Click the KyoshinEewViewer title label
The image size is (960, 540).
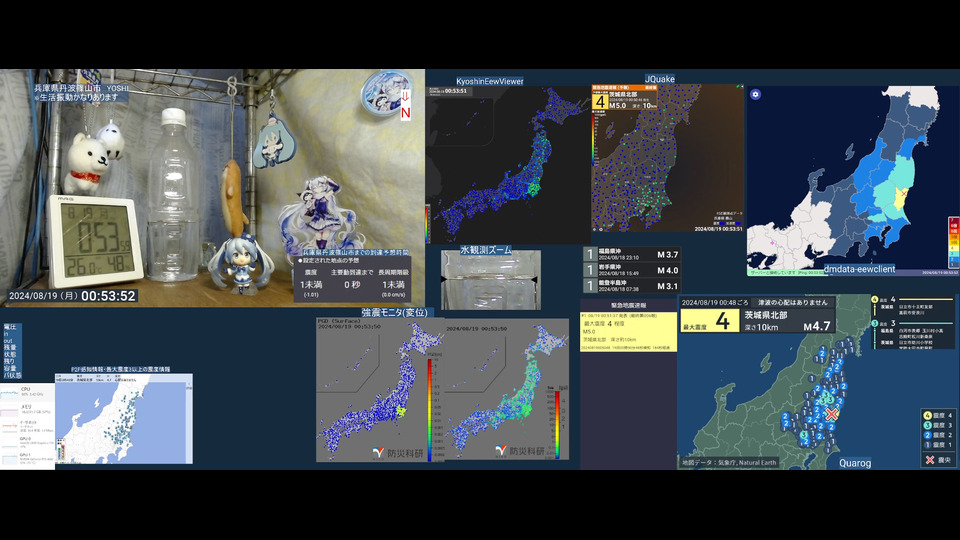coord(490,81)
